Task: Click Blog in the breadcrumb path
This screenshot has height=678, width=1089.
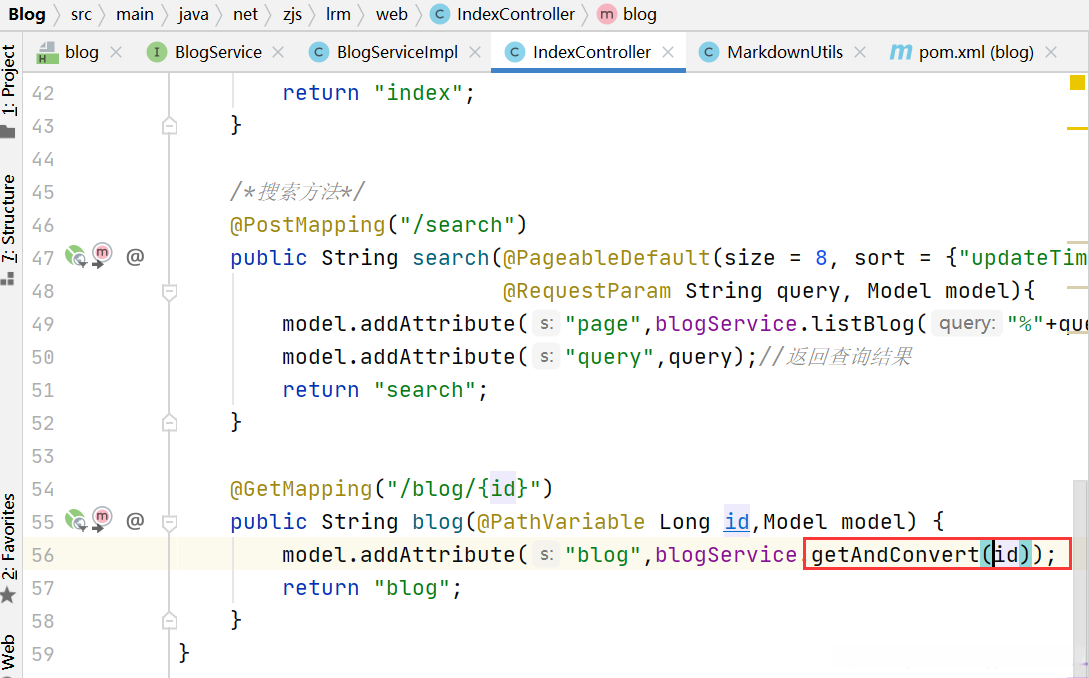Action: click(x=27, y=14)
